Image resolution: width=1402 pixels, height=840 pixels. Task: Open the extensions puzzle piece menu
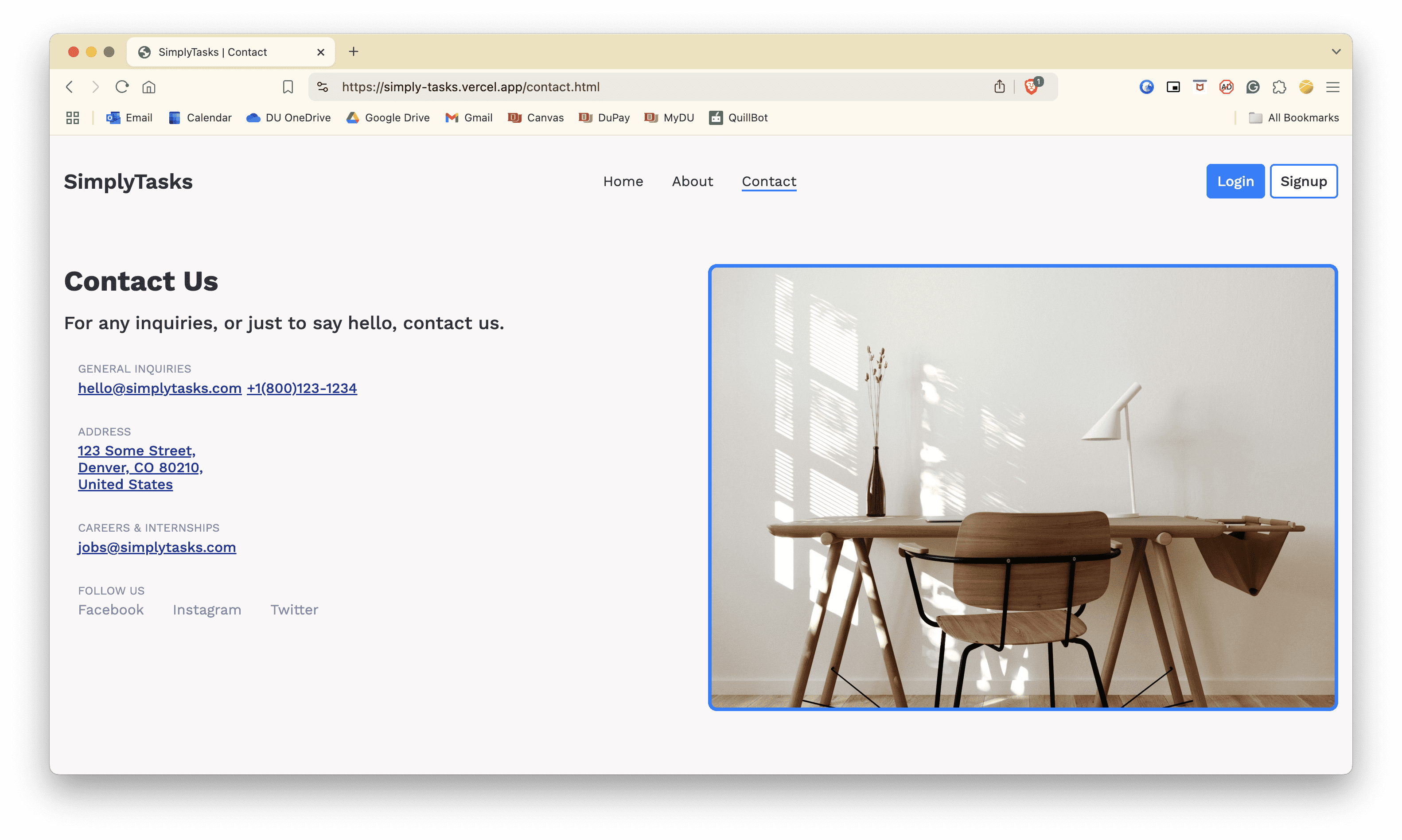pos(1279,86)
